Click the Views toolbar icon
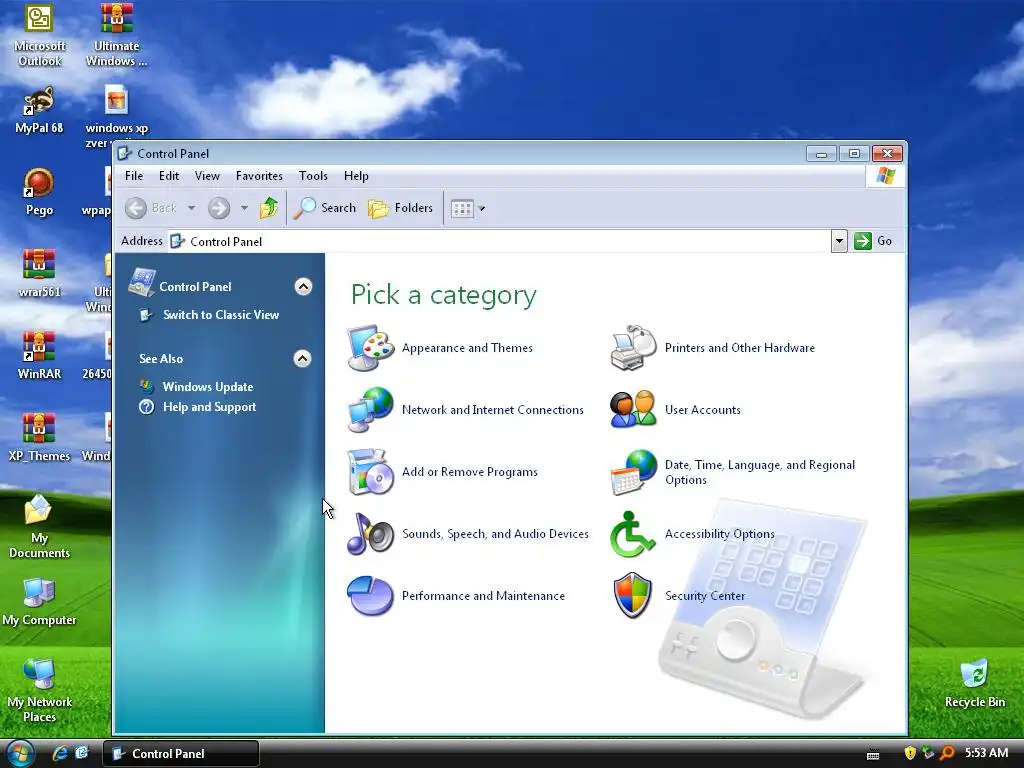This screenshot has height=768, width=1024. pos(462,208)
